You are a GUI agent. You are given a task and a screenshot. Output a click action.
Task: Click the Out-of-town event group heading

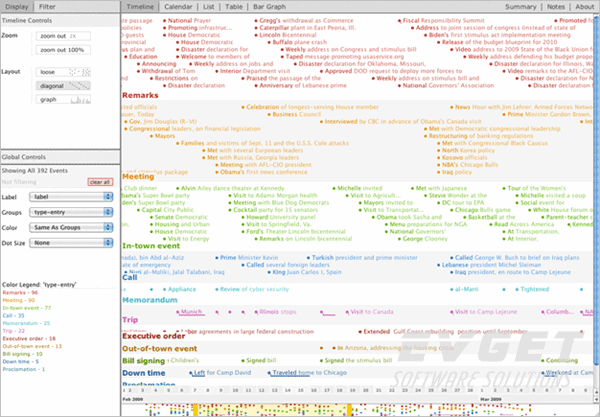[160, 349]
